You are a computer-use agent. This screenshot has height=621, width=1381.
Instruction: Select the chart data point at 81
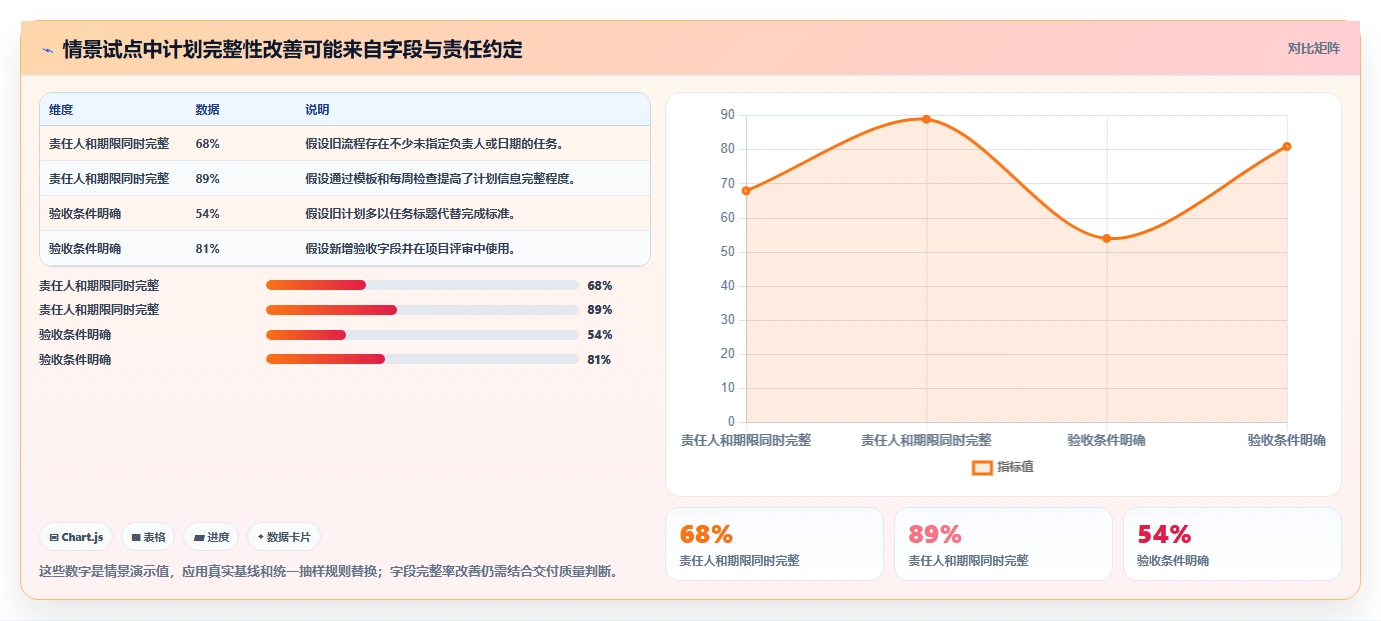click(1287, 146)
